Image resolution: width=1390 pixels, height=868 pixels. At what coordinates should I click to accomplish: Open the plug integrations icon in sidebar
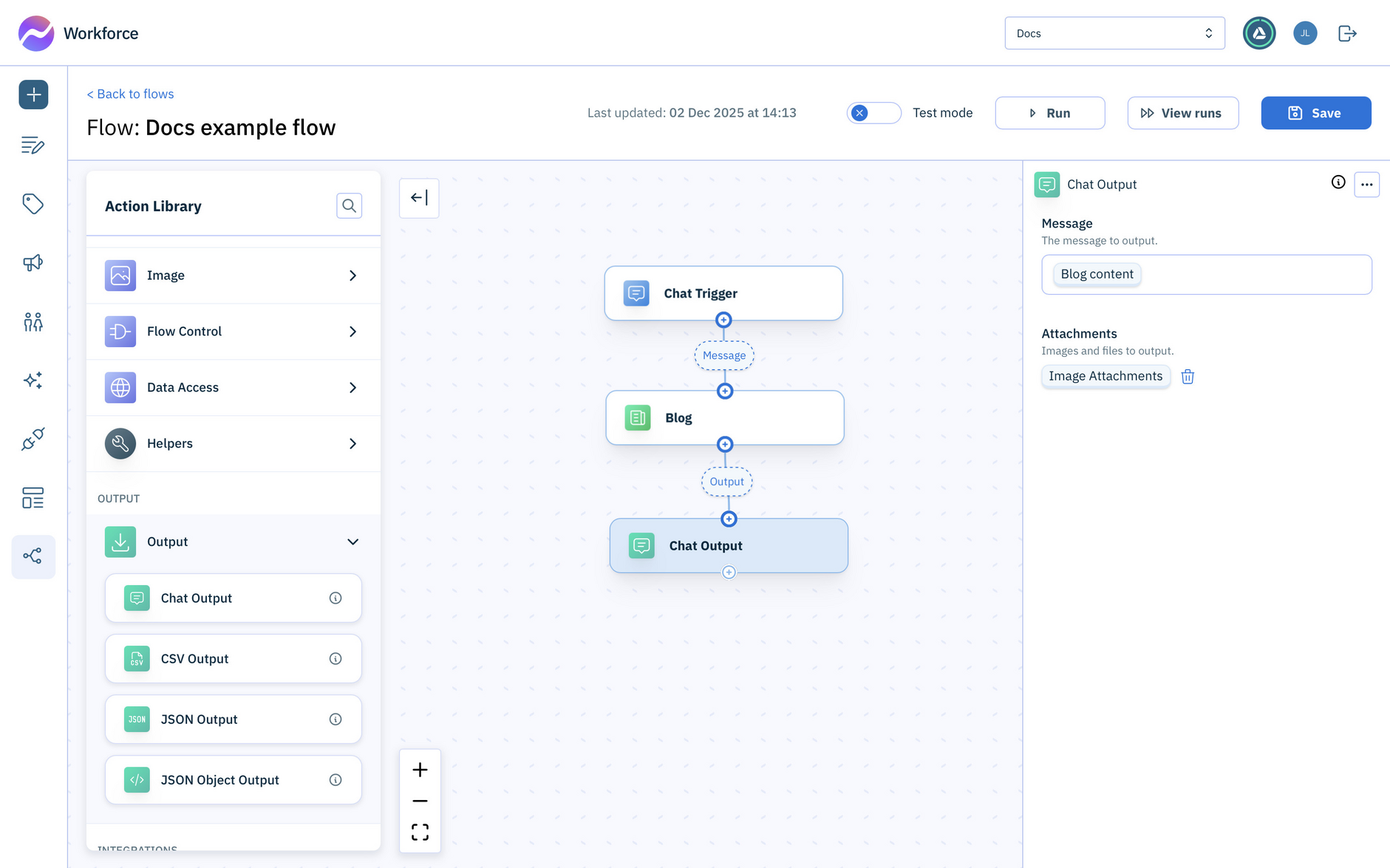click(x=33, y=440)
